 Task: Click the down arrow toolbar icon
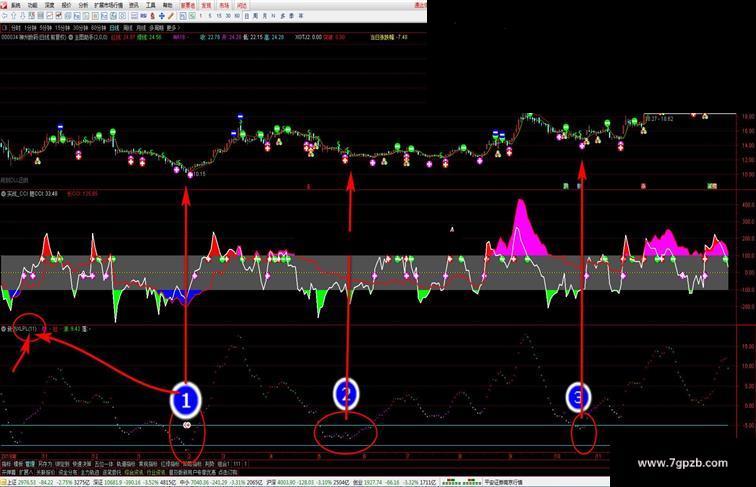pyautogui.click(x=23, y=16)
